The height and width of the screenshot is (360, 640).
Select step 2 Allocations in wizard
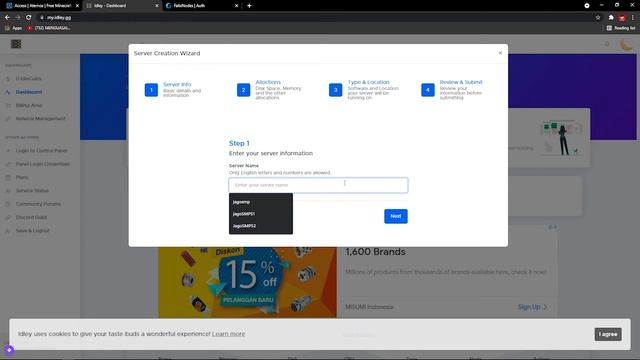(269, 89)
